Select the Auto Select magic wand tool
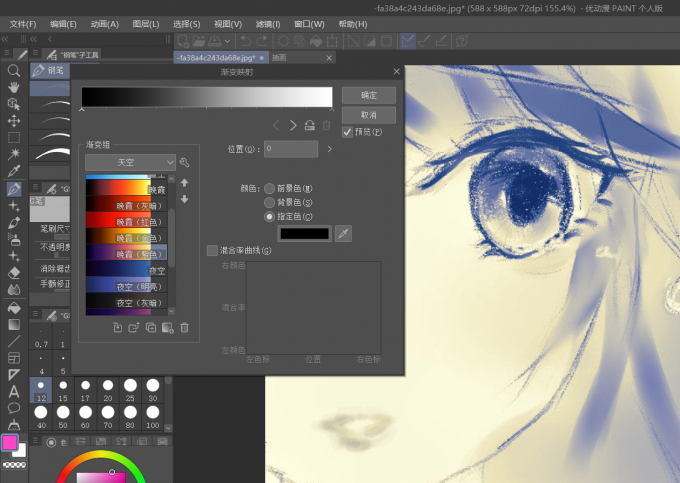 [x=14, y=154]
